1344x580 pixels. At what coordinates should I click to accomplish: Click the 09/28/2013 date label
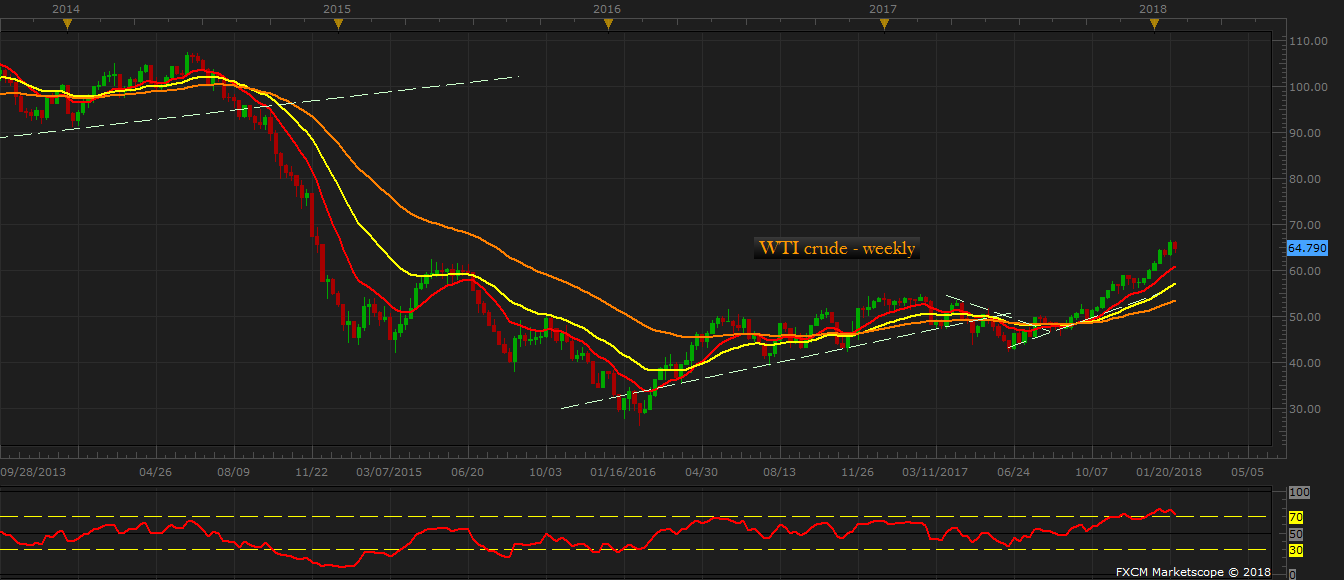pos(33,471)
